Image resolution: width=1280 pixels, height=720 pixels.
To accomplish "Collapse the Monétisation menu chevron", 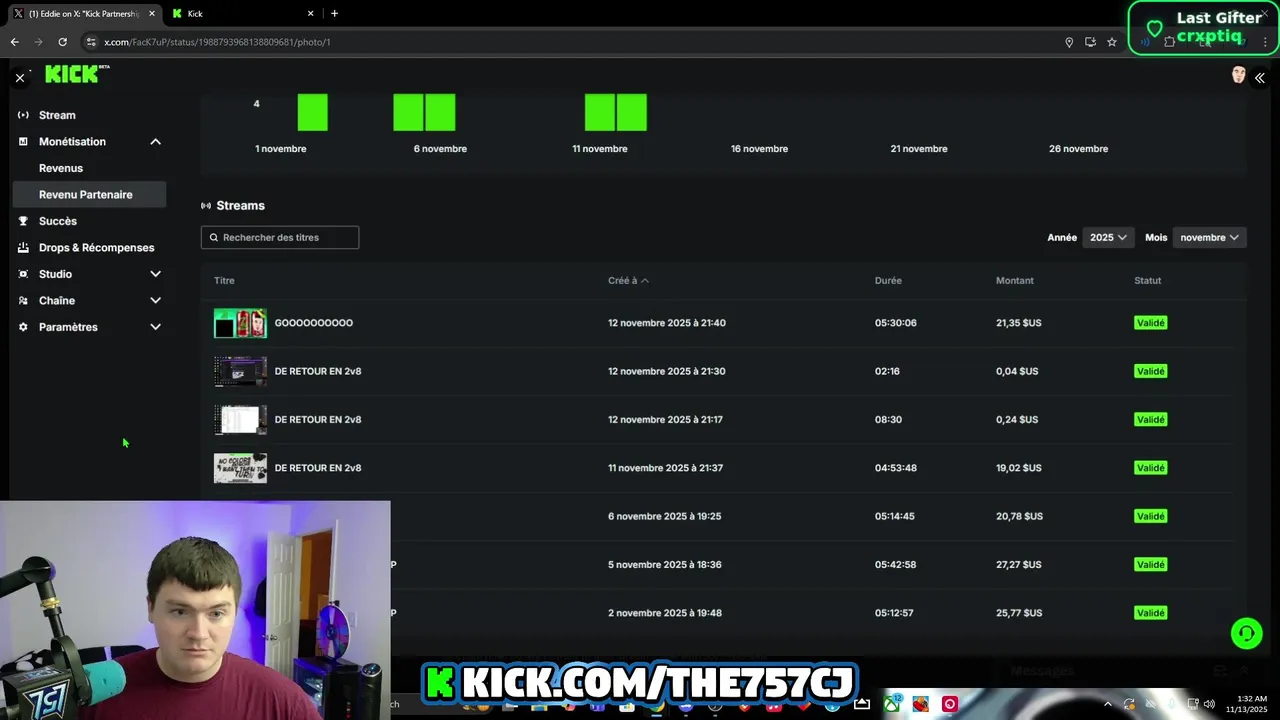I will click(155, 142).
